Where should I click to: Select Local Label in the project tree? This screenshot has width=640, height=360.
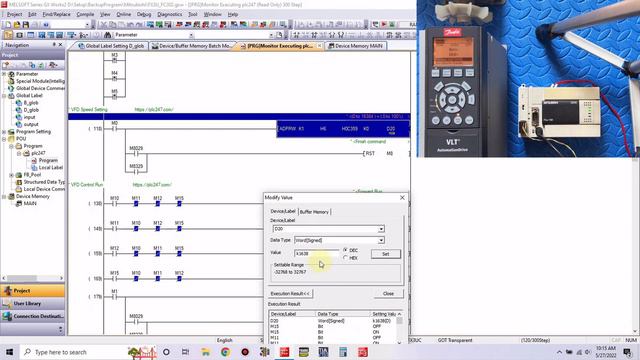pos(51,168)
